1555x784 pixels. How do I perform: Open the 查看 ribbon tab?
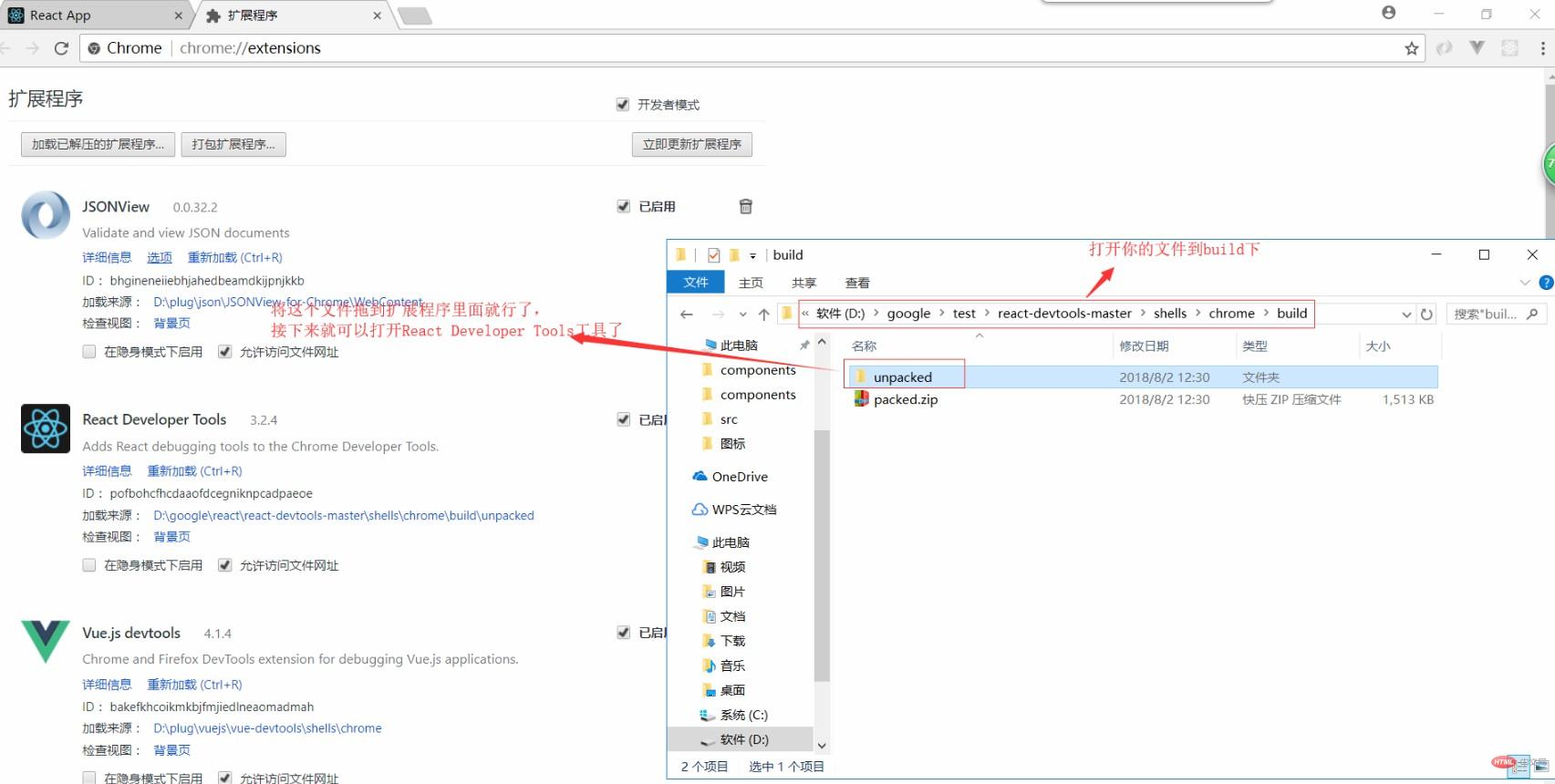tap(857, 283)
